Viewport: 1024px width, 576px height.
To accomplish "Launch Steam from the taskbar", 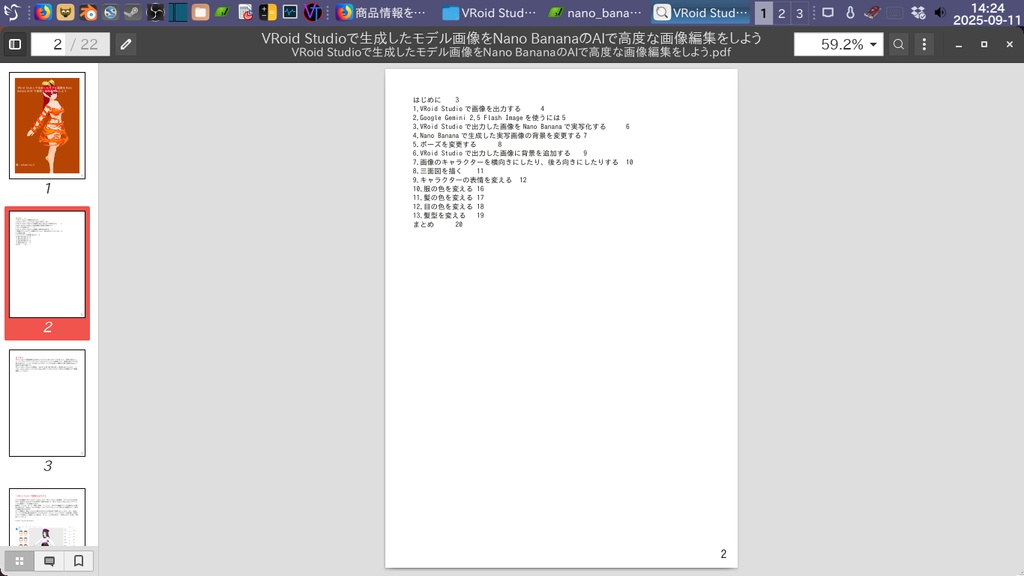I will 132,13.
